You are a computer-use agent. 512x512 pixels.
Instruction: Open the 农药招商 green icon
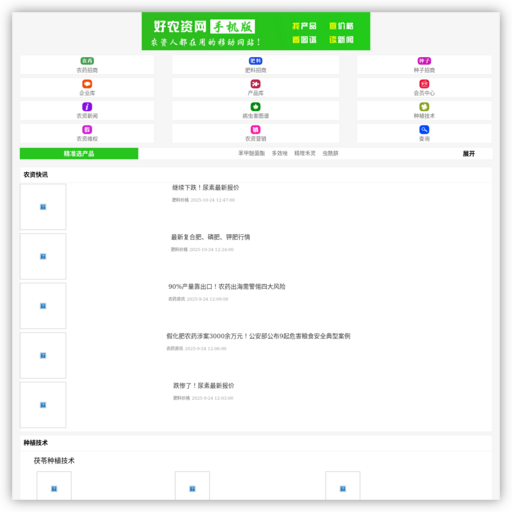pyautogui.click(x=87, y=61)
